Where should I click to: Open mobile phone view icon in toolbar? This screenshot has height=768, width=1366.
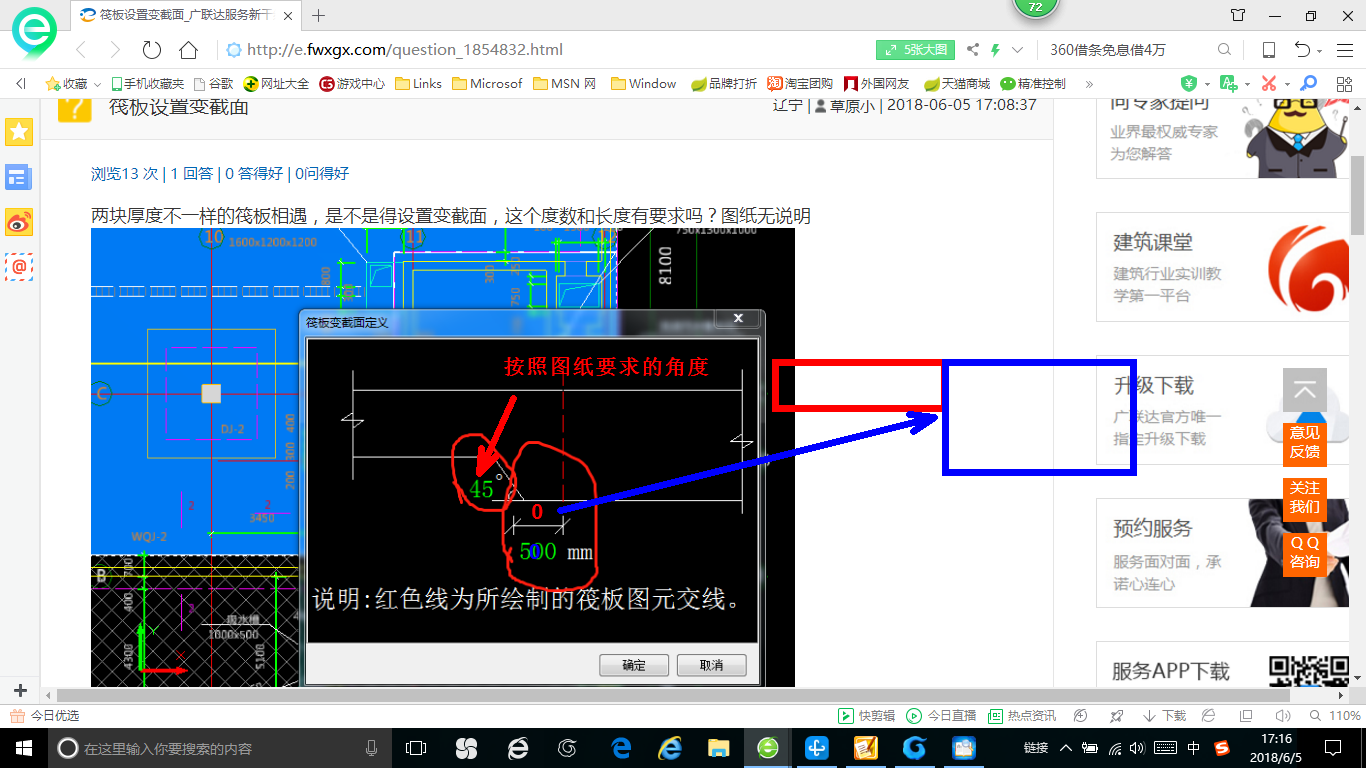(1268, 50)
